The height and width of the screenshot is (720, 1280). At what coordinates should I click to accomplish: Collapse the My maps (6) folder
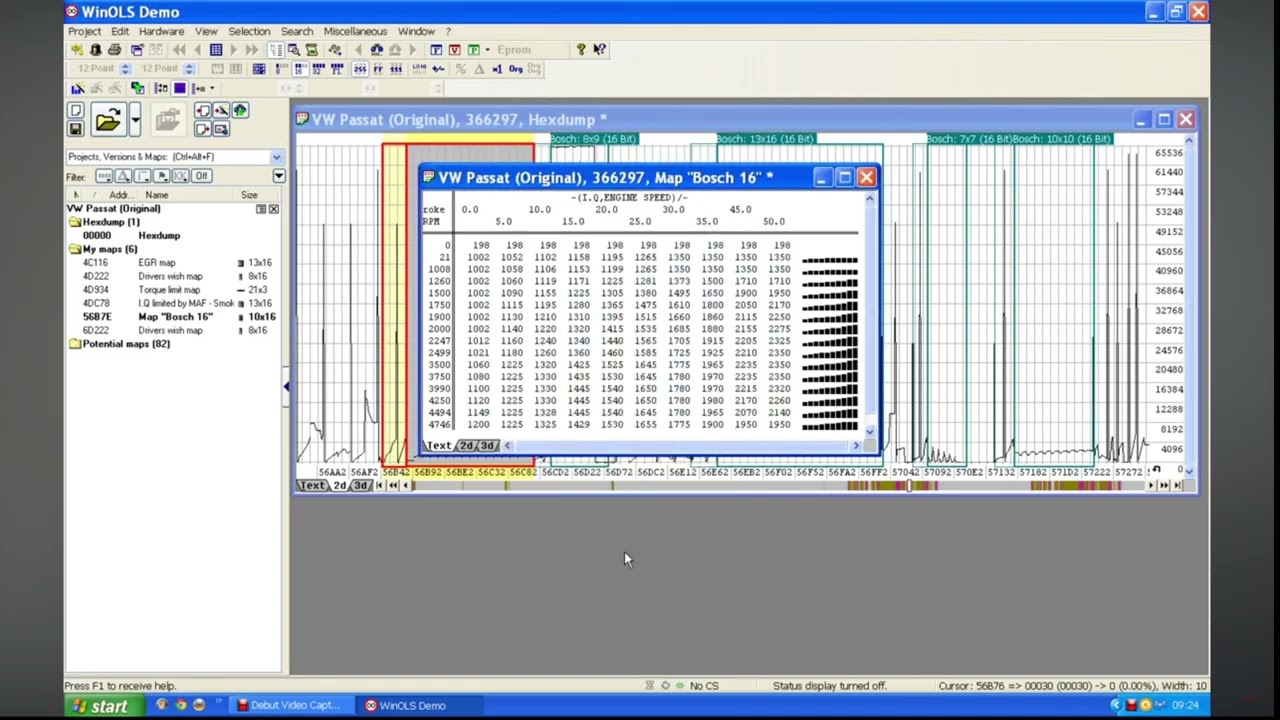point(74,249)
